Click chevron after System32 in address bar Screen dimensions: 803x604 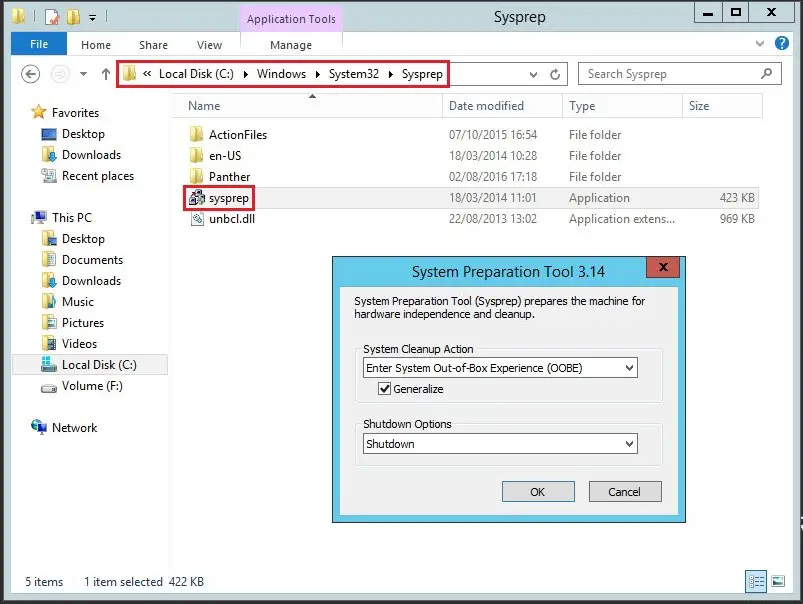tap(391, 74)
